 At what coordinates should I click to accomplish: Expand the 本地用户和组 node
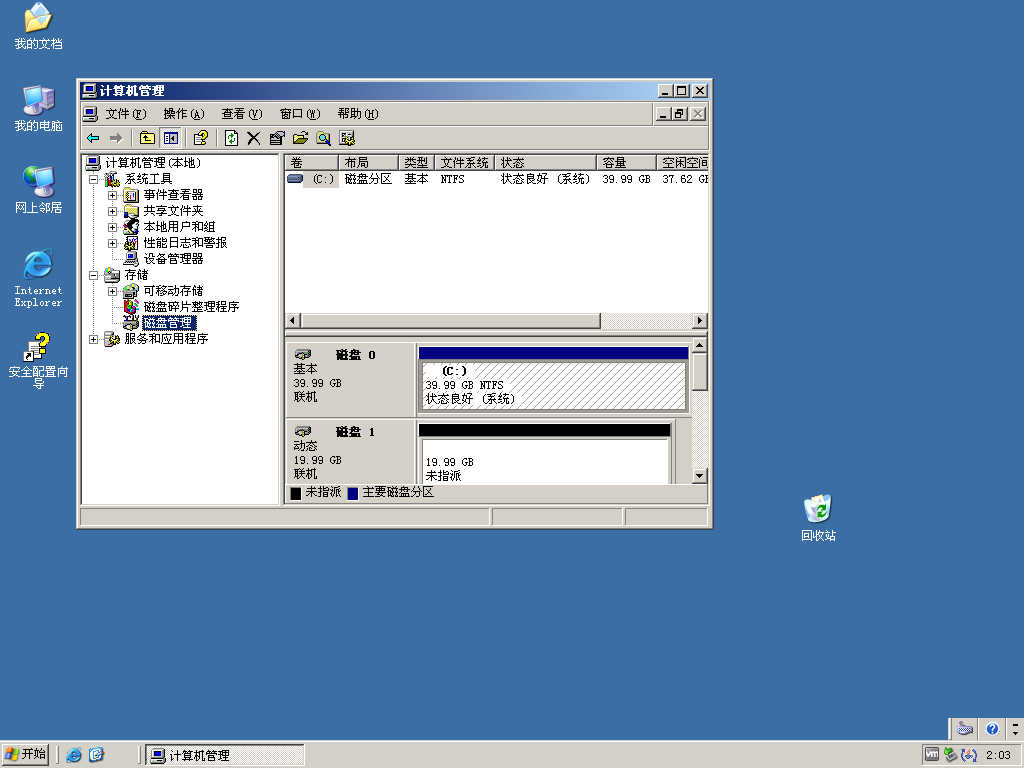pyautogui.click(x=112, y=227)
